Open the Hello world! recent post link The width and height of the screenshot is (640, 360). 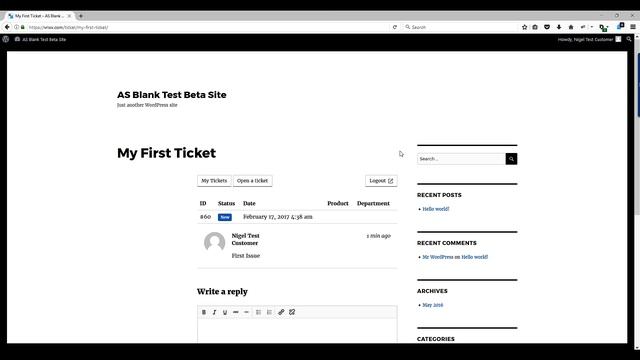pos(436,209)
